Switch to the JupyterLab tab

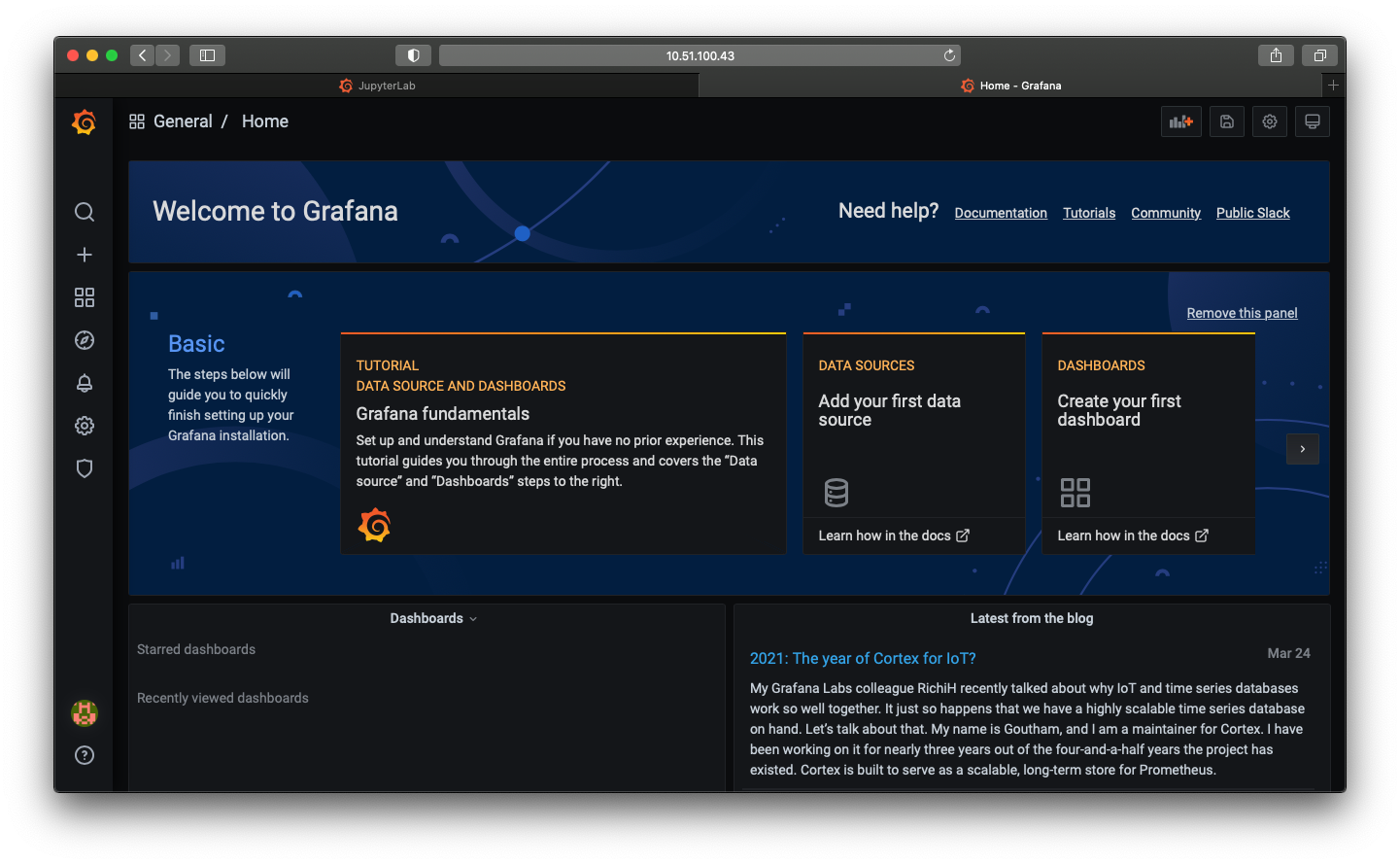coord(377,86)
